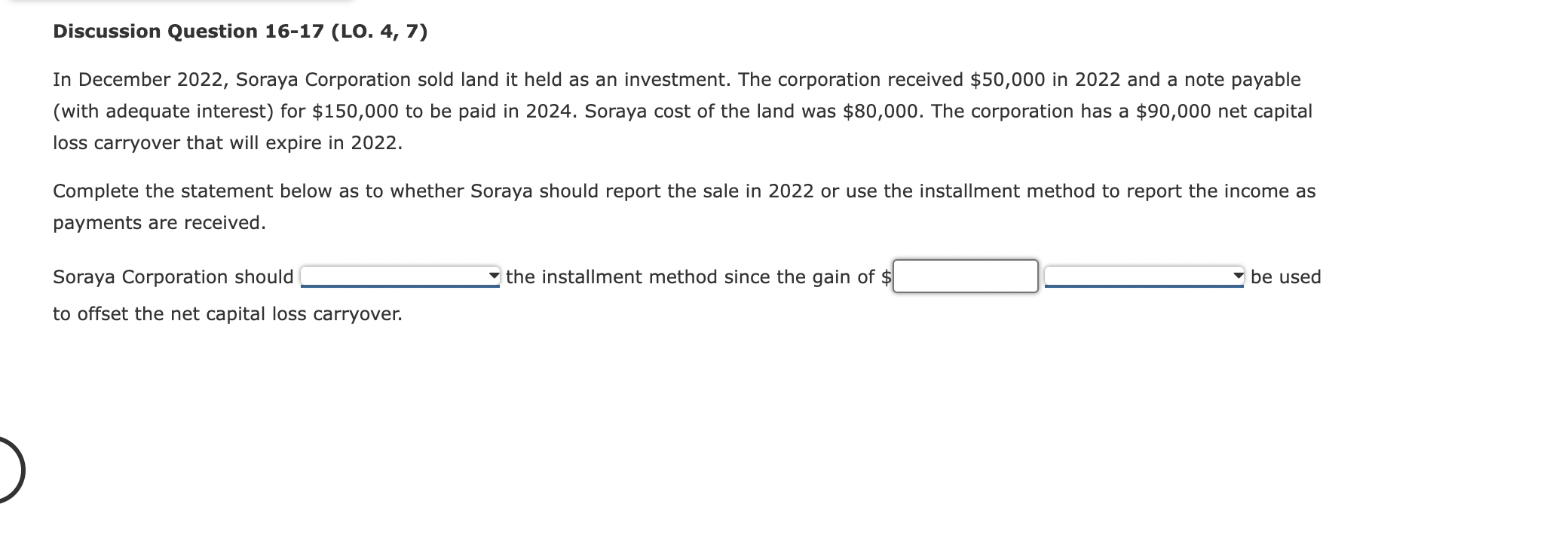Click the text 'the installment method since the gain of'

pos(694,277)
